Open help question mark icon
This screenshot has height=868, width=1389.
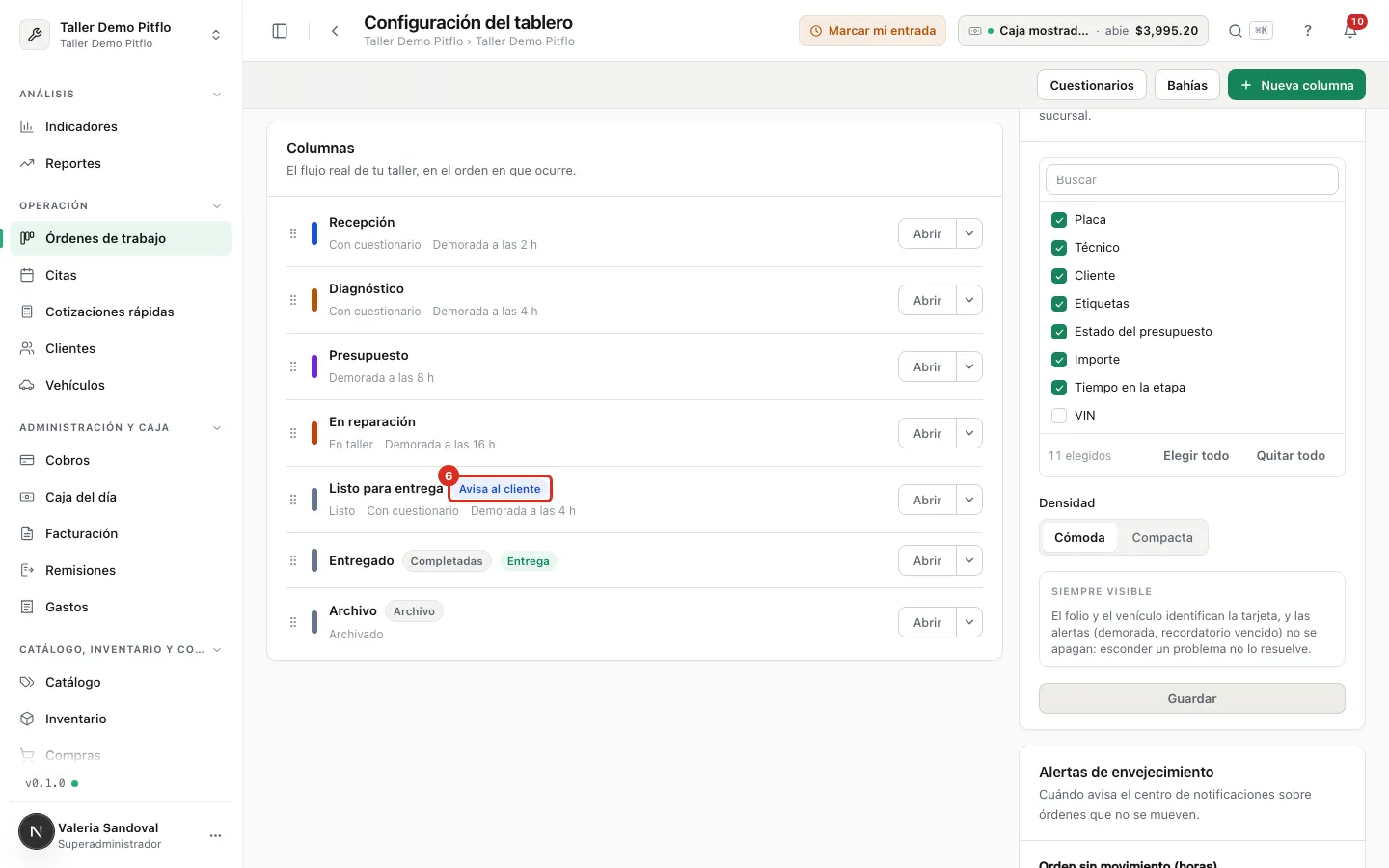pyautogui.click(x=1308, y=31)
